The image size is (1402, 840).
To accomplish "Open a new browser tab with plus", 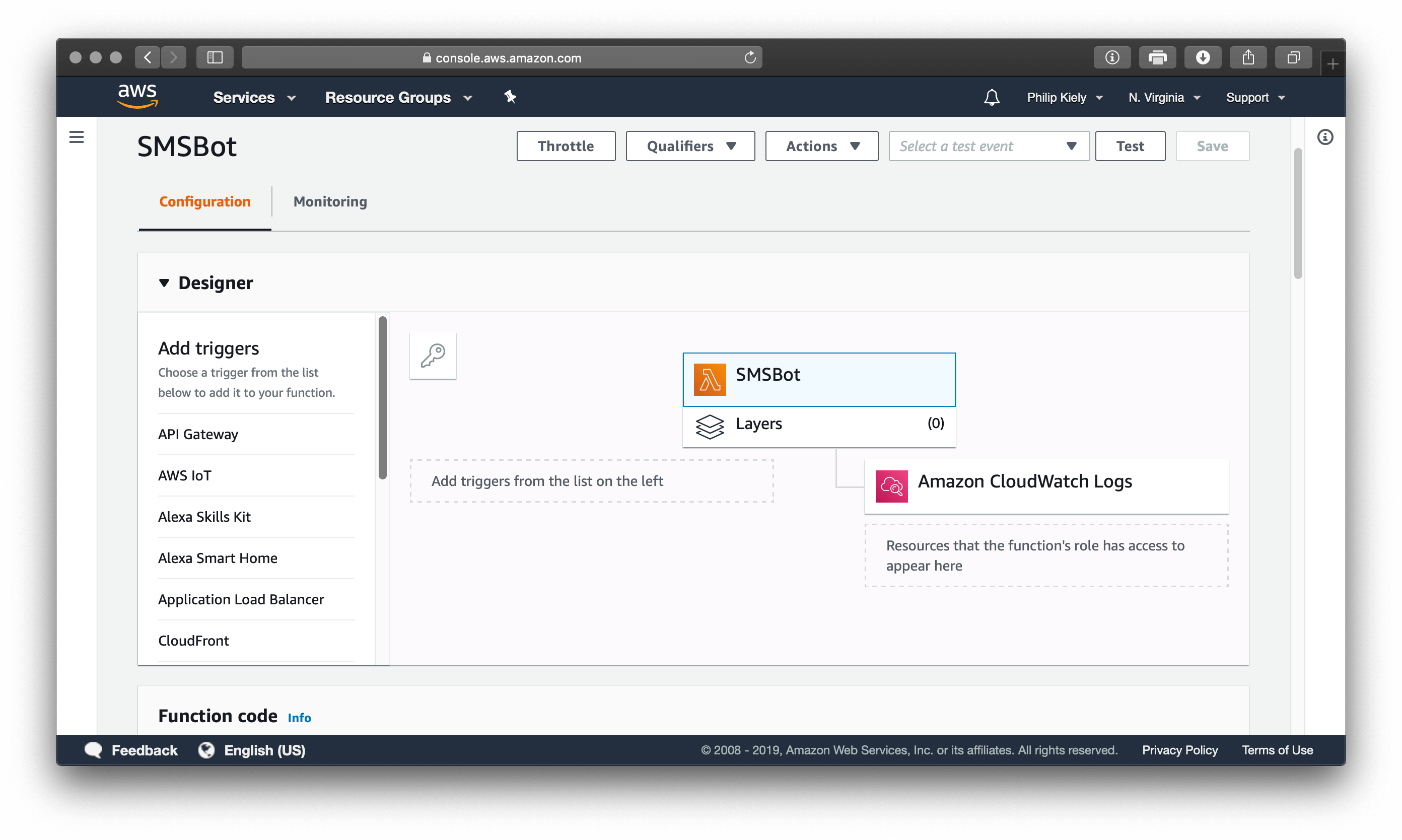I will click(1333, 64).
